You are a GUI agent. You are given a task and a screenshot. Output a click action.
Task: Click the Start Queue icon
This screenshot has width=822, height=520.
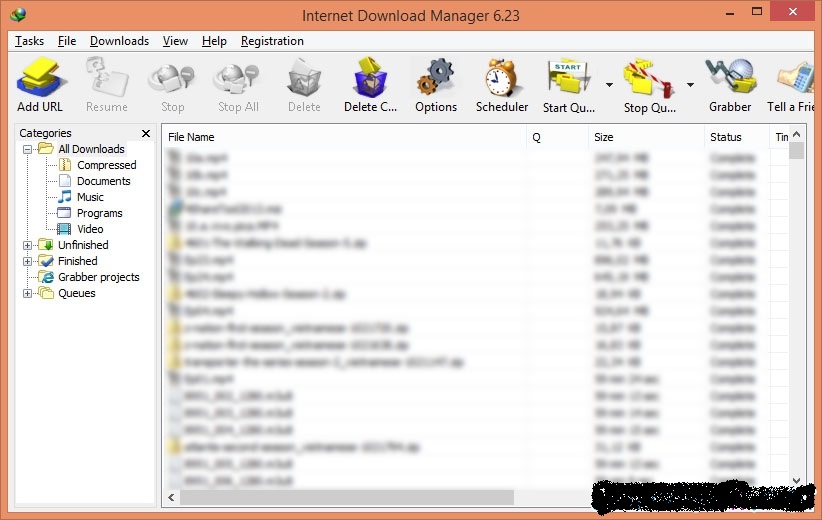[568, 78]
